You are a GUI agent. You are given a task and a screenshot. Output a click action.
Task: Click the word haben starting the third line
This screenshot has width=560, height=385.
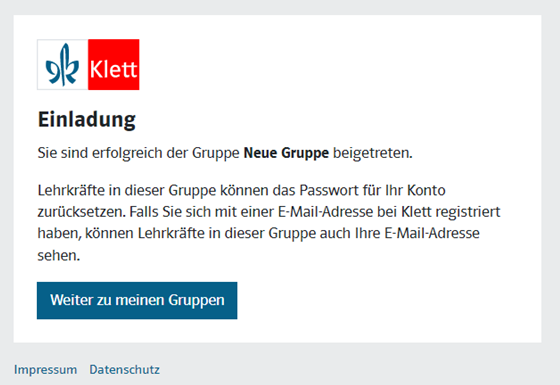(59, 234)
